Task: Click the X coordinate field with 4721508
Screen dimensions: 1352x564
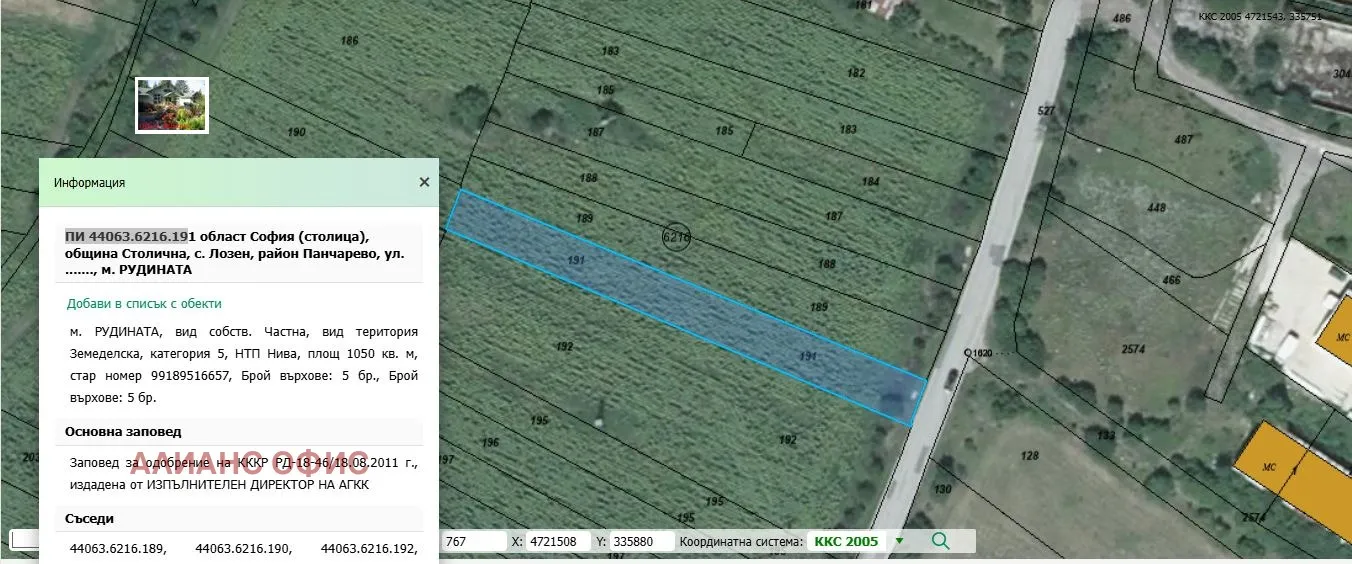Action: click(x=560, y=541)
